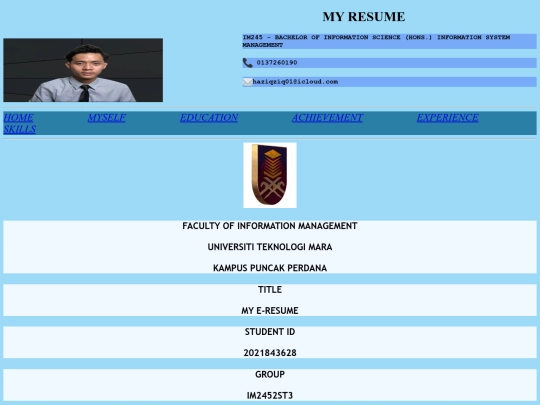Click UNIVERSITI TEKNOLOGI MARA text
The height and width of the screenshot is (405, 540).
tap(270, 247)
